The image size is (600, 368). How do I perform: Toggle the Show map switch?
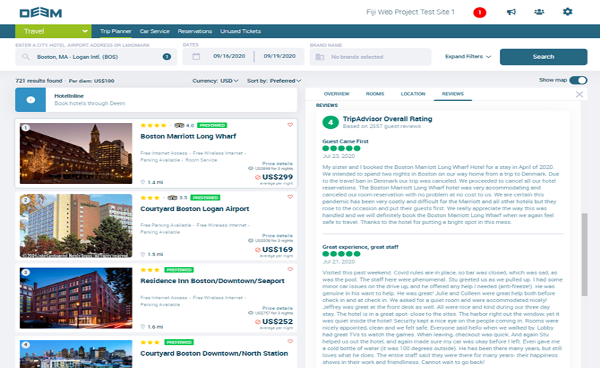(578, 80)
